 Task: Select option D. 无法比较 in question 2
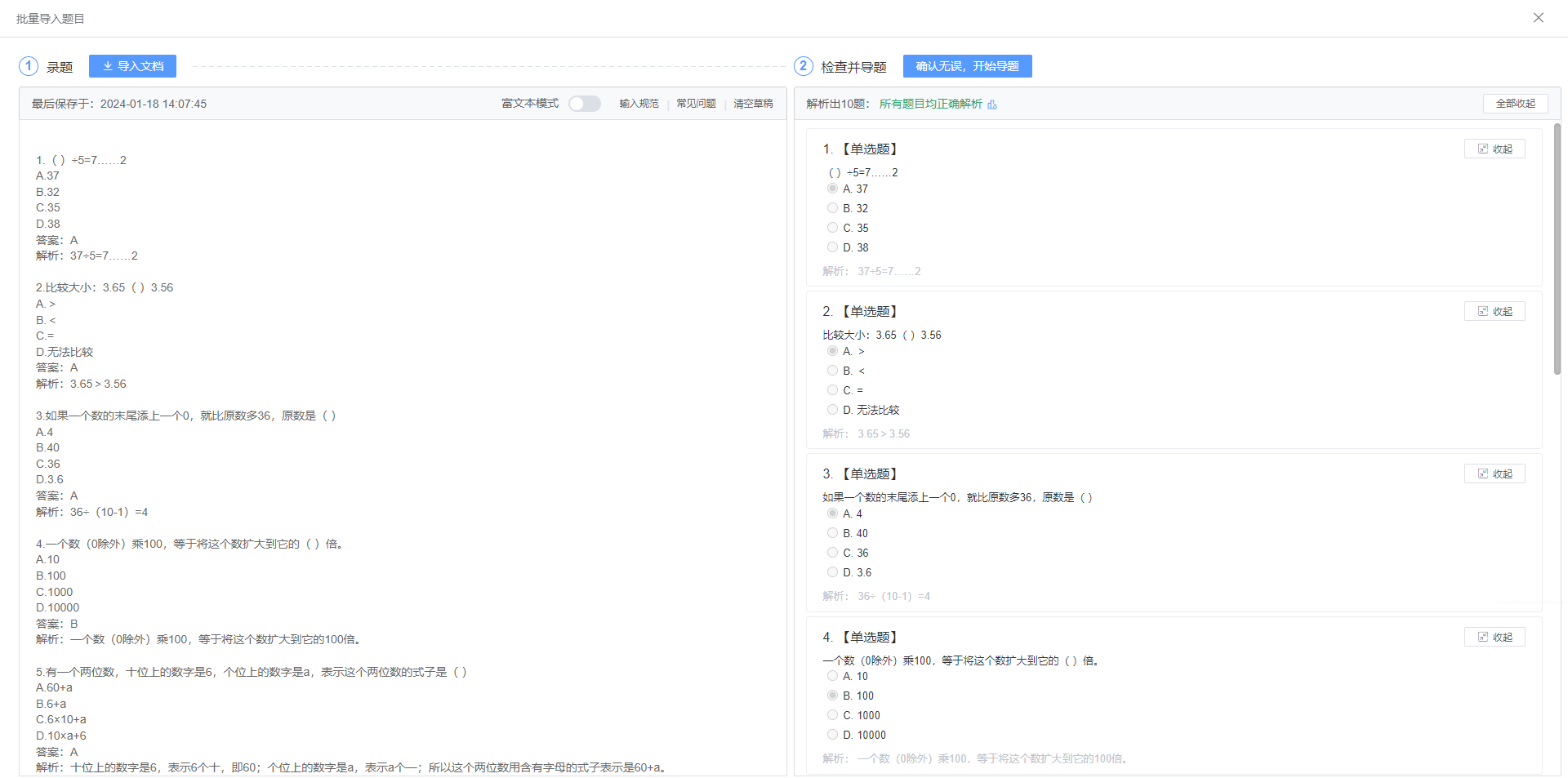[832, 410]
